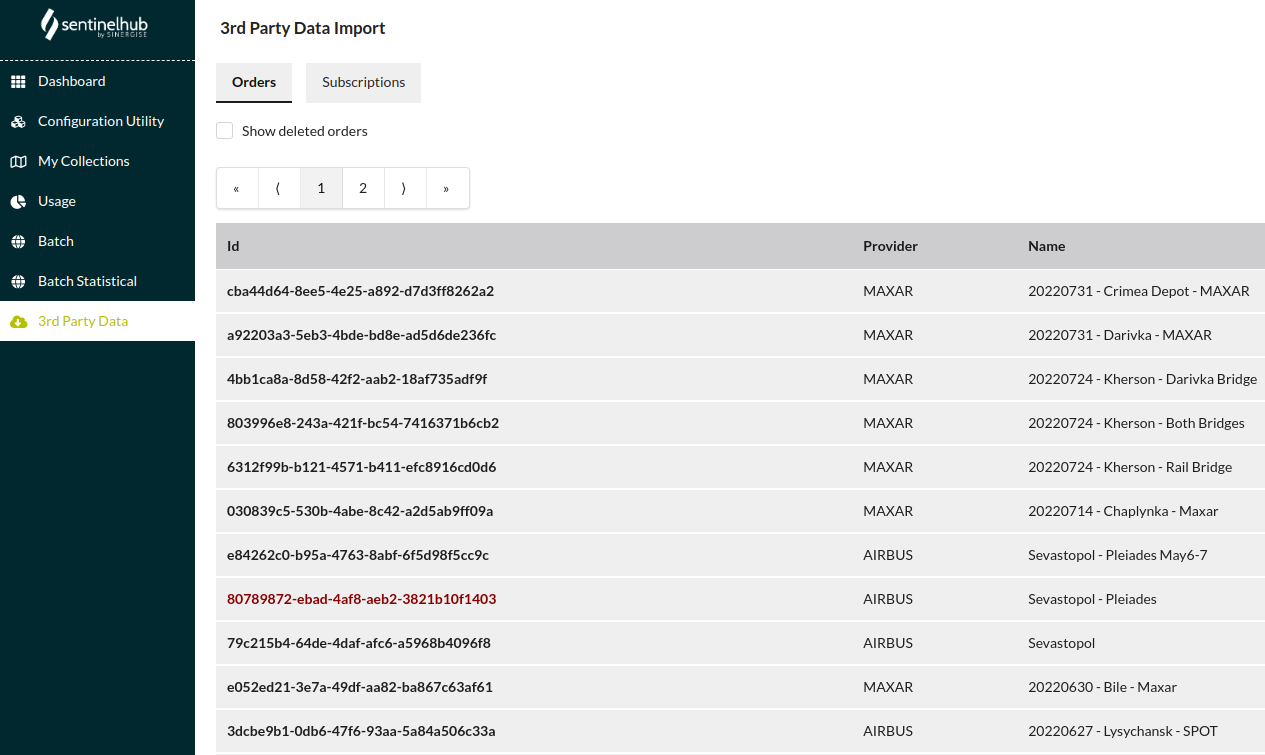The width and height of the screenshot is (1265, 755).
Task: Open Dashboard in the sidebar
Action: point(97,81)
